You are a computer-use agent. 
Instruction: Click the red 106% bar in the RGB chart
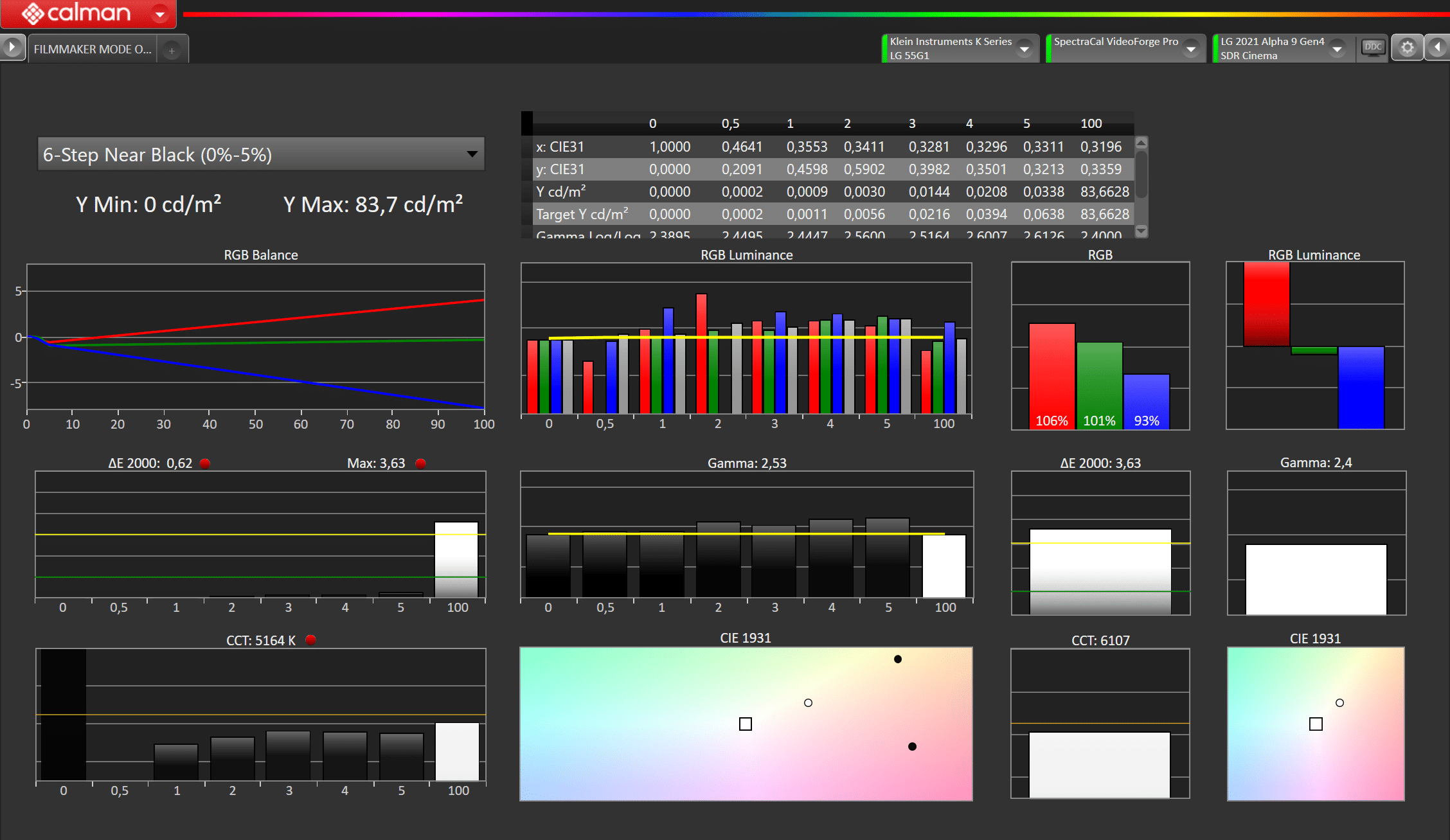point(1052,376)
